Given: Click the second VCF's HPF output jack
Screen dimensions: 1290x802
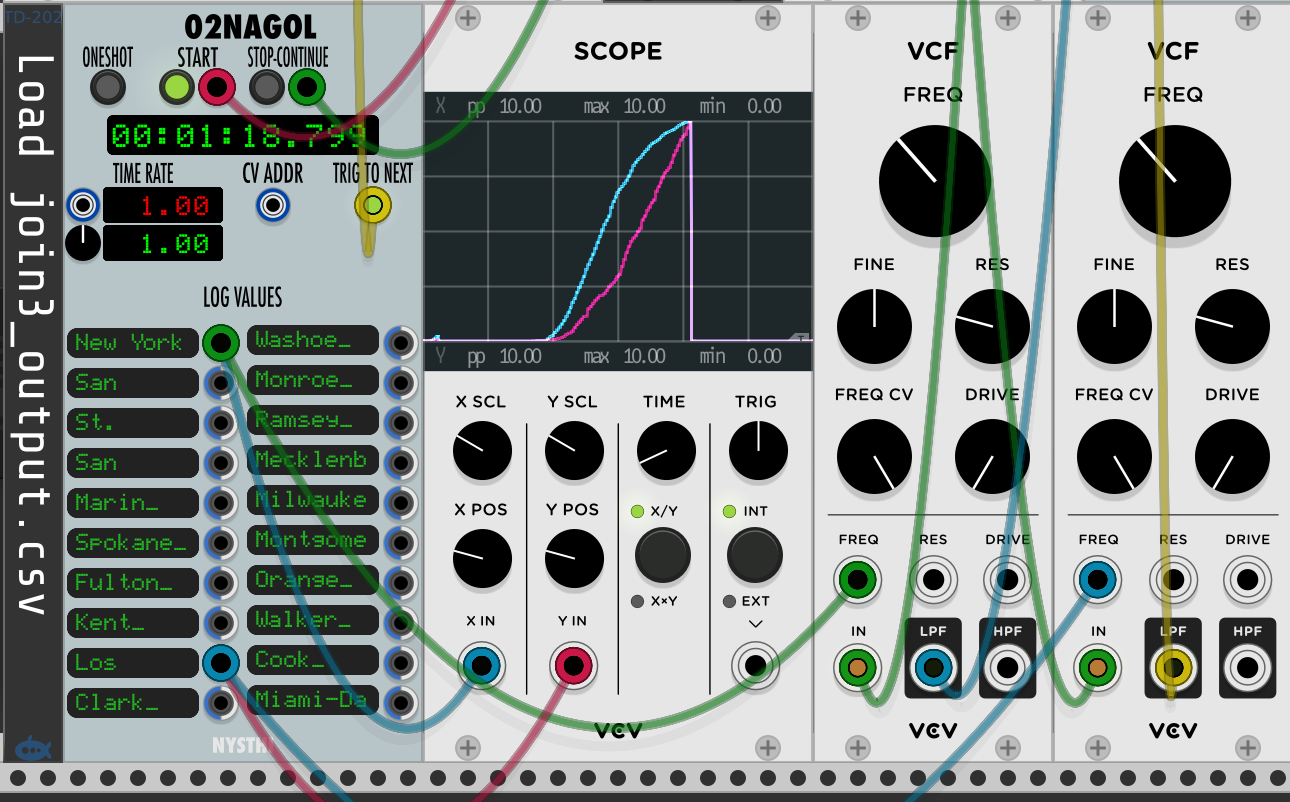Looking at the screenshot, I should (x=1246, y=667).
